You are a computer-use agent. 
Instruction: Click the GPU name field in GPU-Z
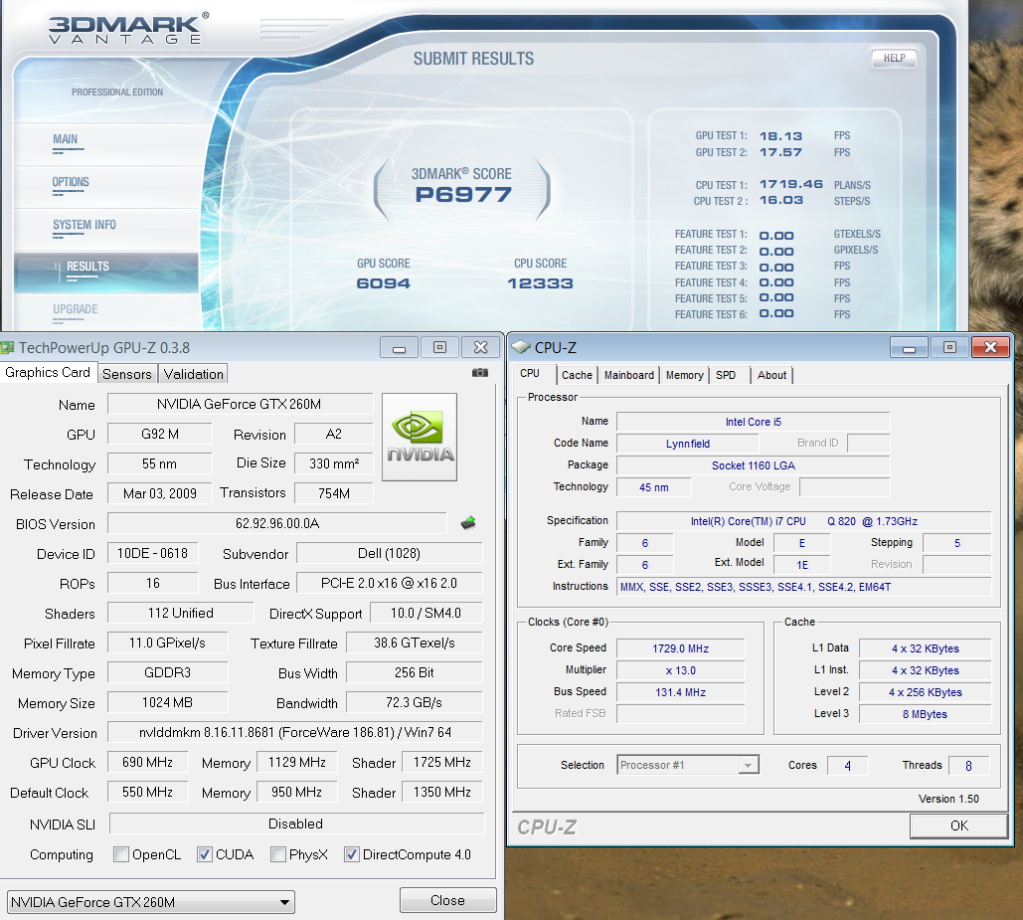239,404
